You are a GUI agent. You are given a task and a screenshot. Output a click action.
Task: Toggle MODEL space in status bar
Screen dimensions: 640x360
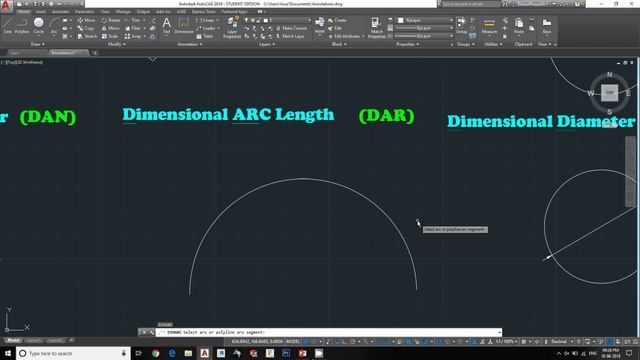(293, 341)
